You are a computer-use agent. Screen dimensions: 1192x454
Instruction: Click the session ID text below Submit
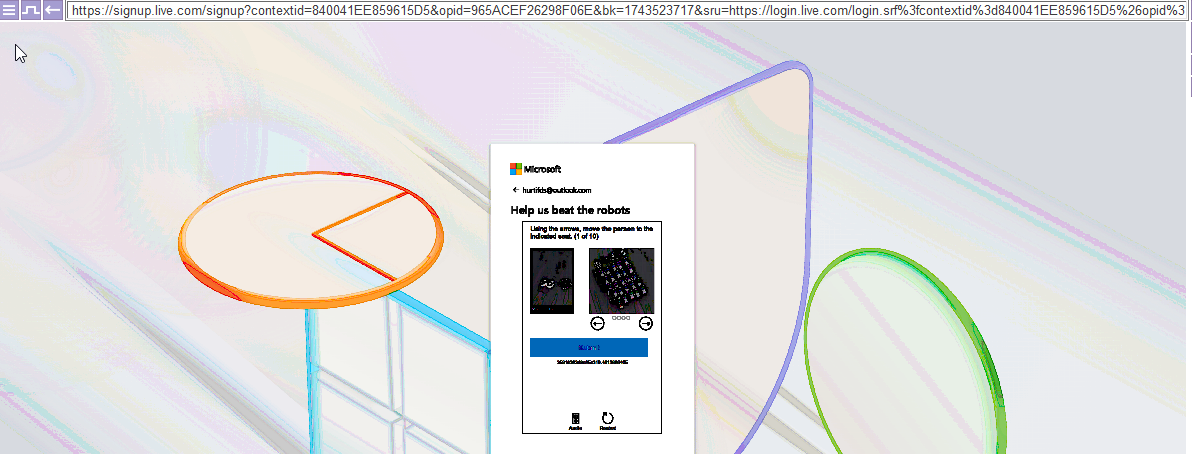pos(588,362)
